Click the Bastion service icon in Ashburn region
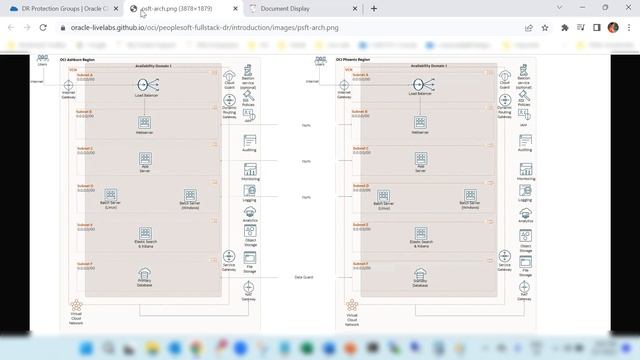Viewport: 640px width, 360px height. (x=248, y=70)
